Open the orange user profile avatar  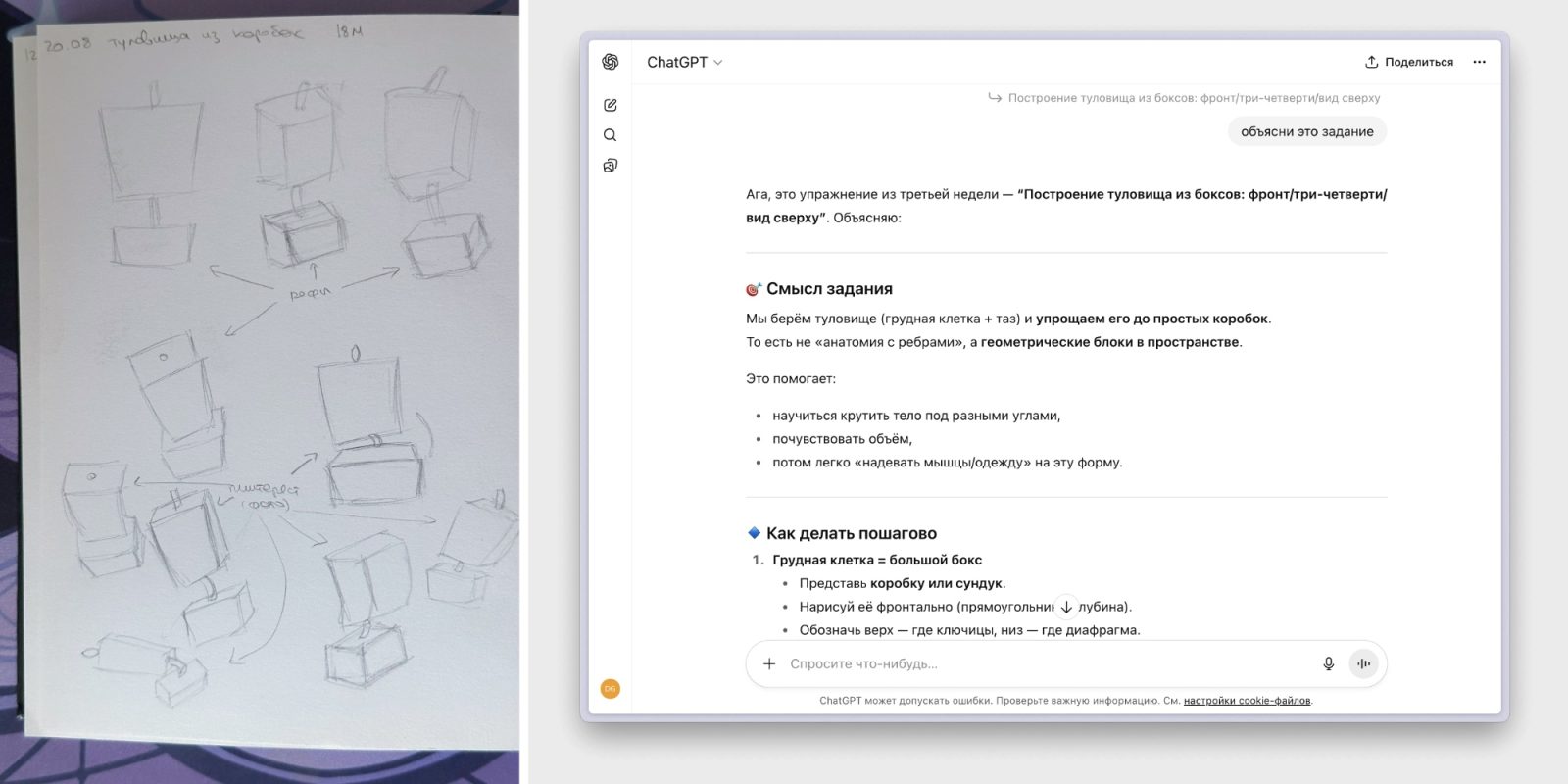coord(610,689)
